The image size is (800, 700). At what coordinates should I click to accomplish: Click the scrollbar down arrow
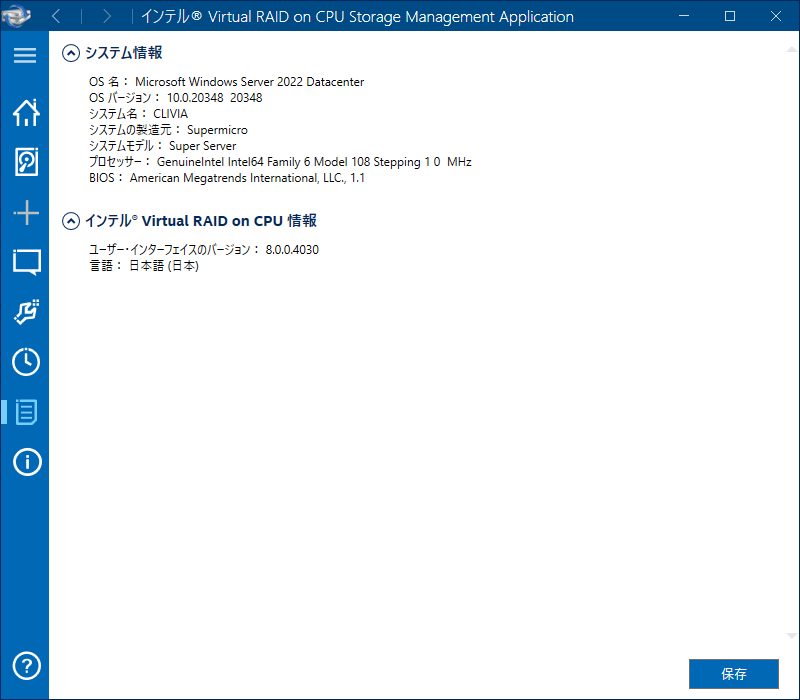click(792, 636)
